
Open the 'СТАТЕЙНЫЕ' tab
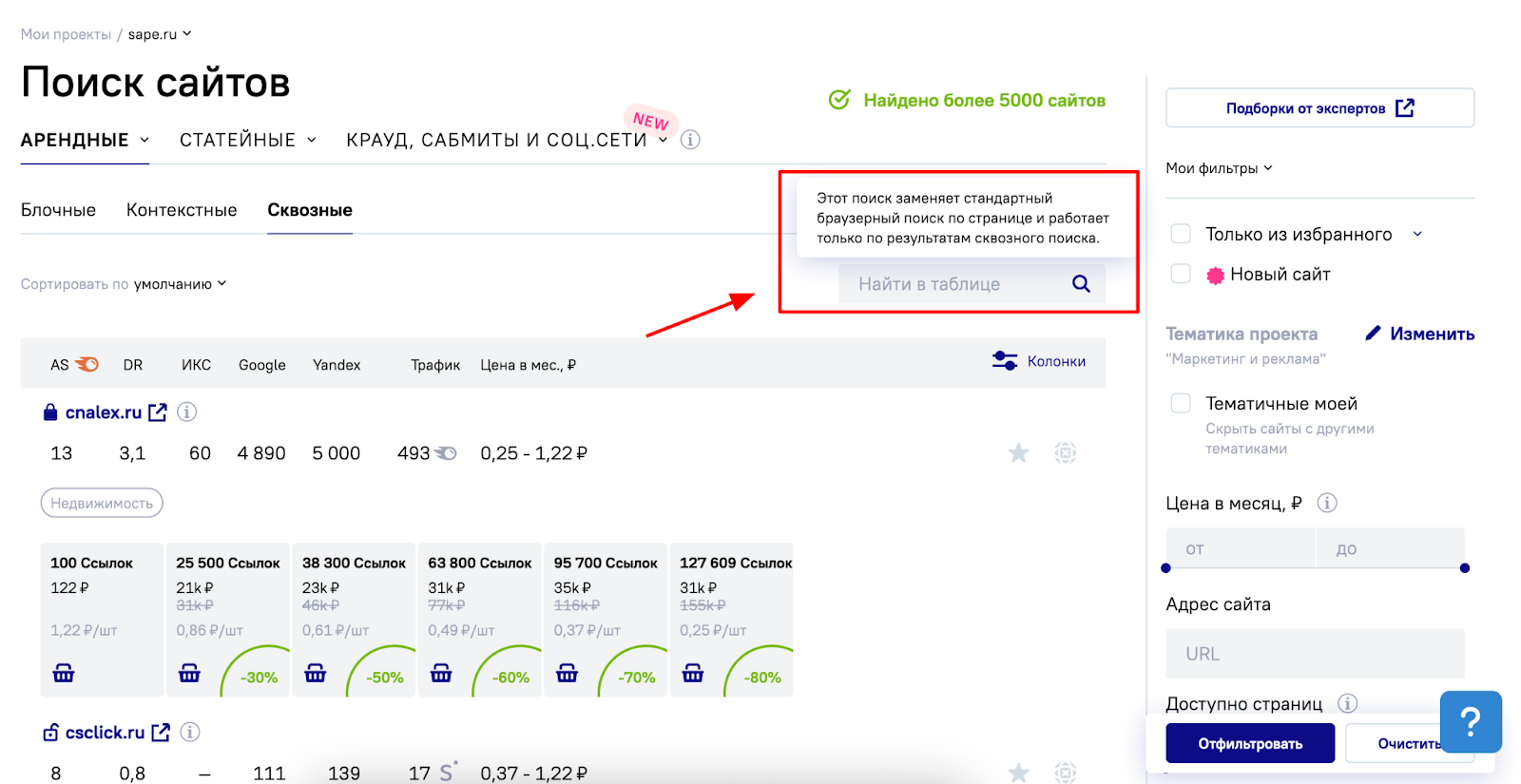click(247, 140)
